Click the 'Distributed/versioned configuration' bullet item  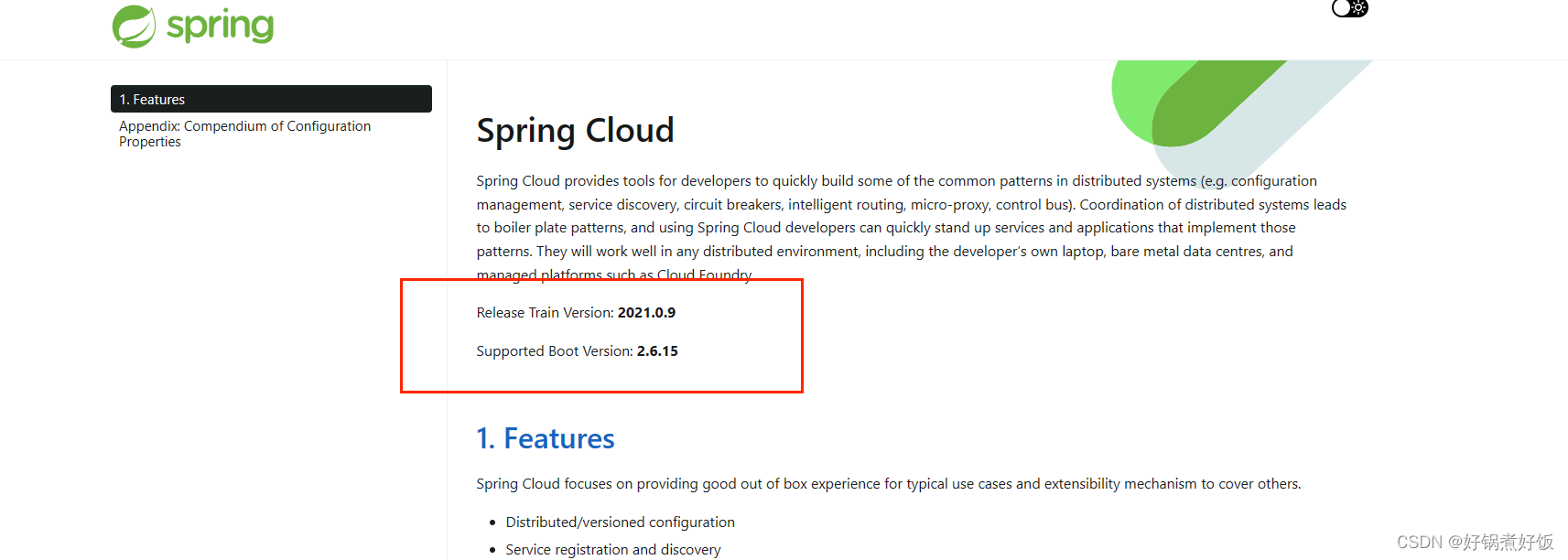tap(620, 522)
